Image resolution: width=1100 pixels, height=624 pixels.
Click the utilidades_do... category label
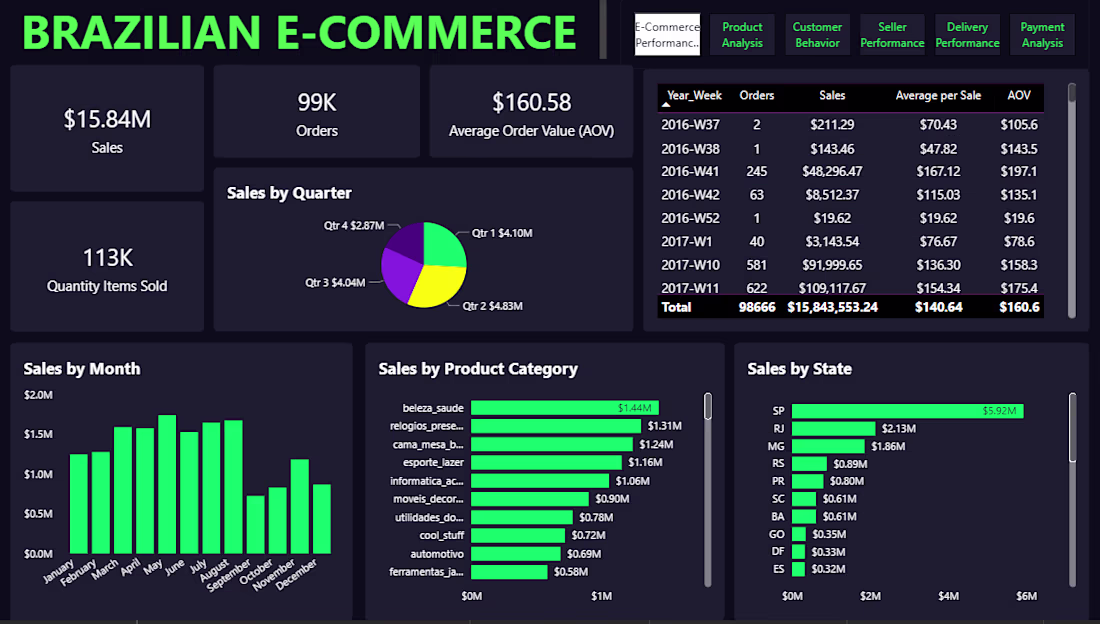(x=429, y=517)
